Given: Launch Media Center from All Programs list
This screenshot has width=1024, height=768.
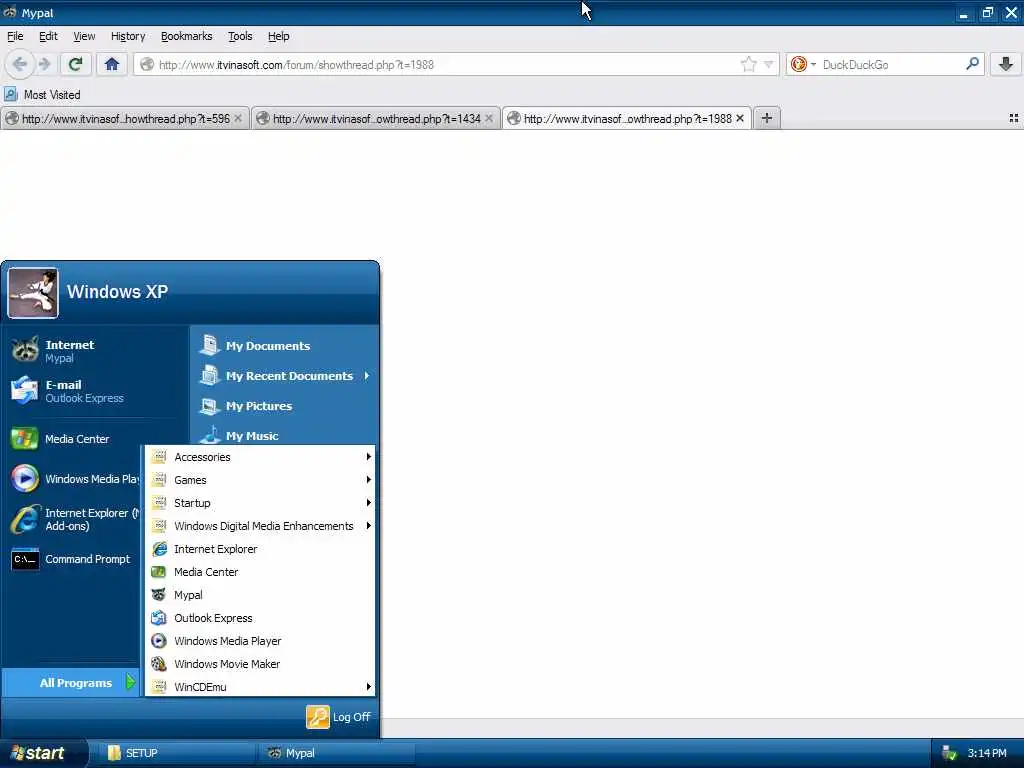Looking at the screenshot, I should click(260, 571).
